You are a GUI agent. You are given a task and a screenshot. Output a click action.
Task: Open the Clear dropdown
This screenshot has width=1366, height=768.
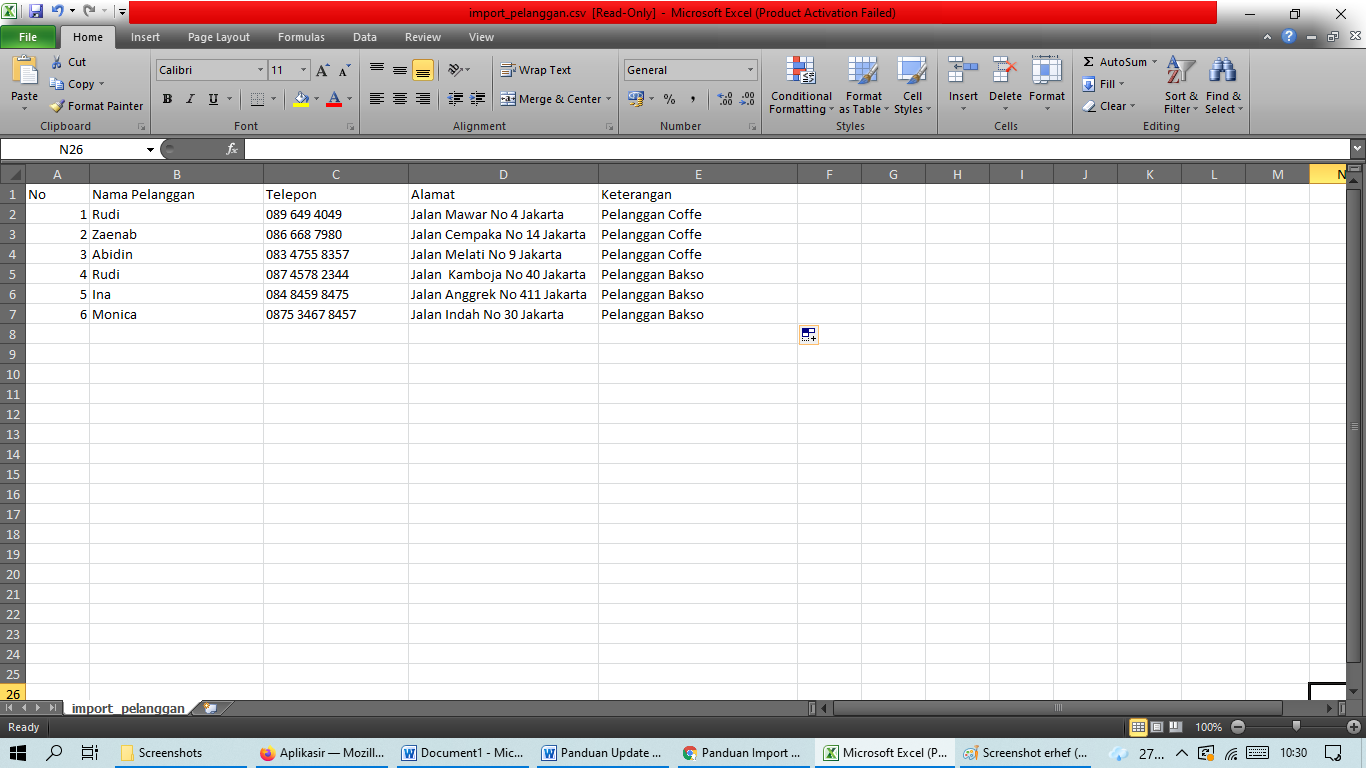pos(1110,106)
